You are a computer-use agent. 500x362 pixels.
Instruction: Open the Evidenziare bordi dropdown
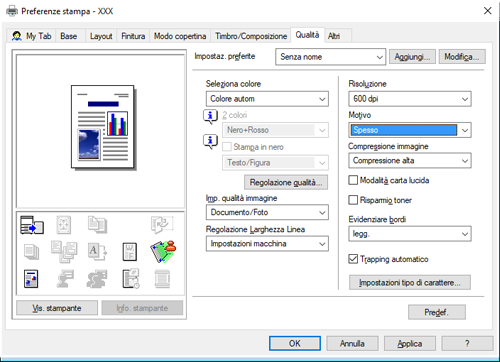point(410,234)
